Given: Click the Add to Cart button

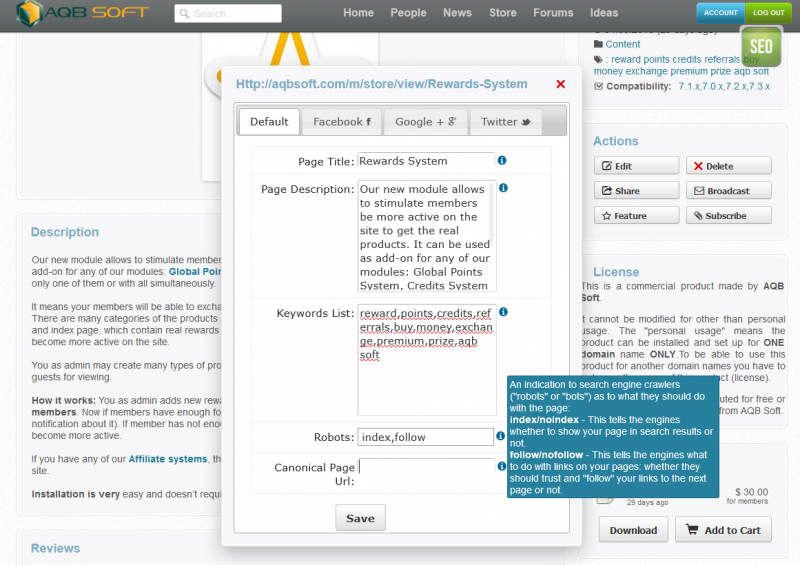Looking at the screenshot, I should click(x=722, y=530).
